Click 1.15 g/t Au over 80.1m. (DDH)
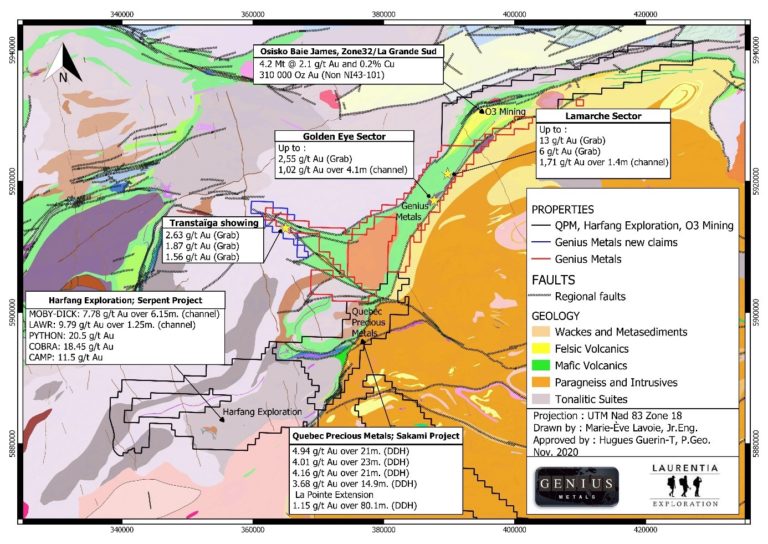Screen dimensions: 768x544 click(355, 505)
